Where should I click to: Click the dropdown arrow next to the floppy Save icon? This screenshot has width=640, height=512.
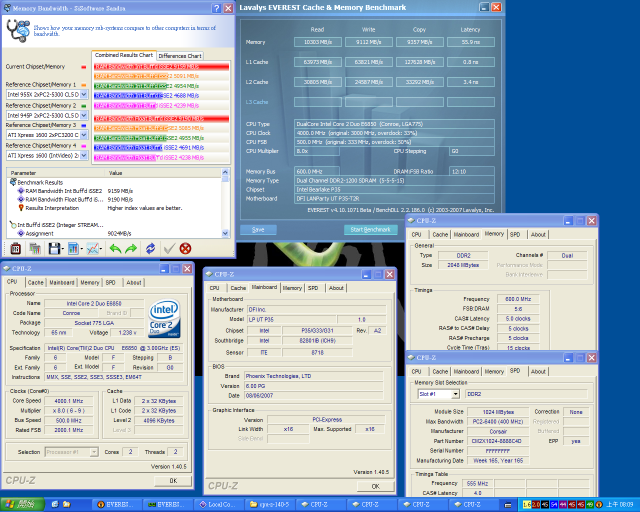tap(62, 249)
